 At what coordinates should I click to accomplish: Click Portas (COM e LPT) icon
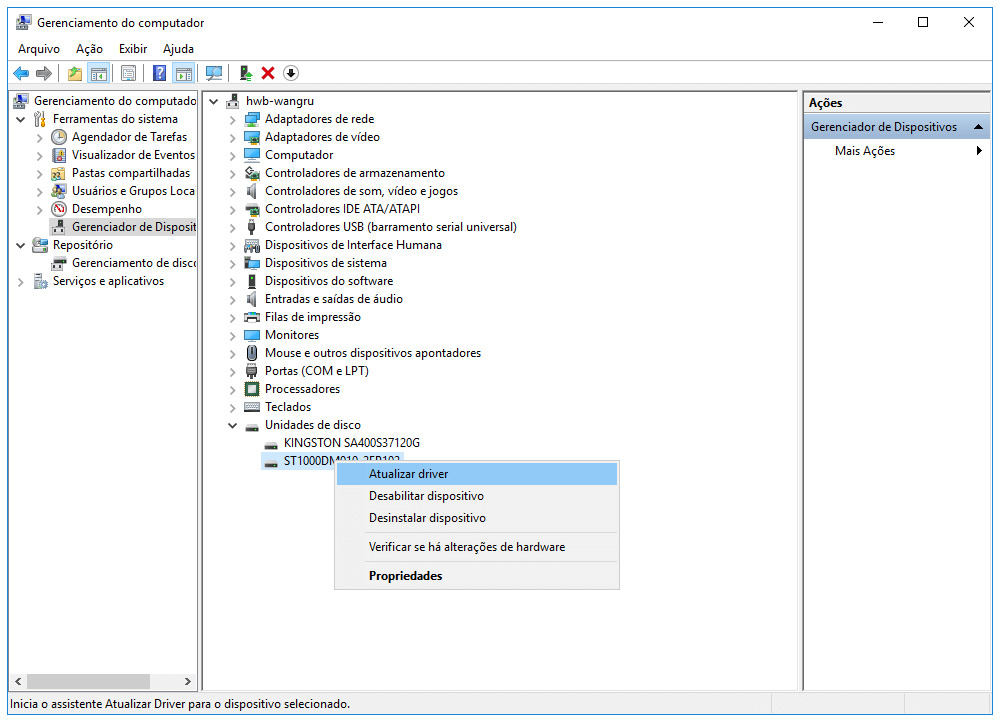click(x=252, y=371)
